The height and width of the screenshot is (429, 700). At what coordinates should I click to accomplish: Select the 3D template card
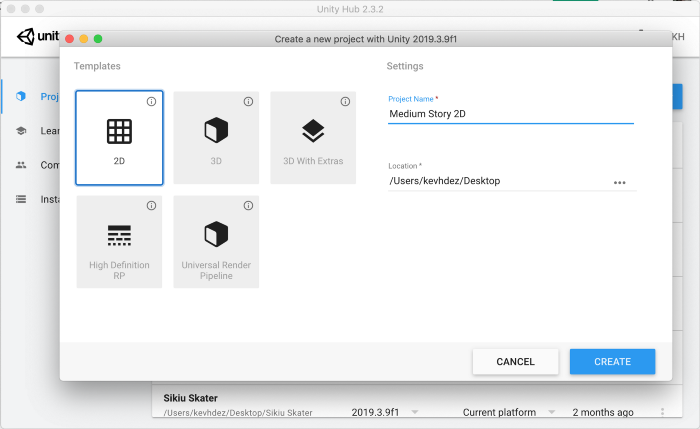(x=216, y=137)
